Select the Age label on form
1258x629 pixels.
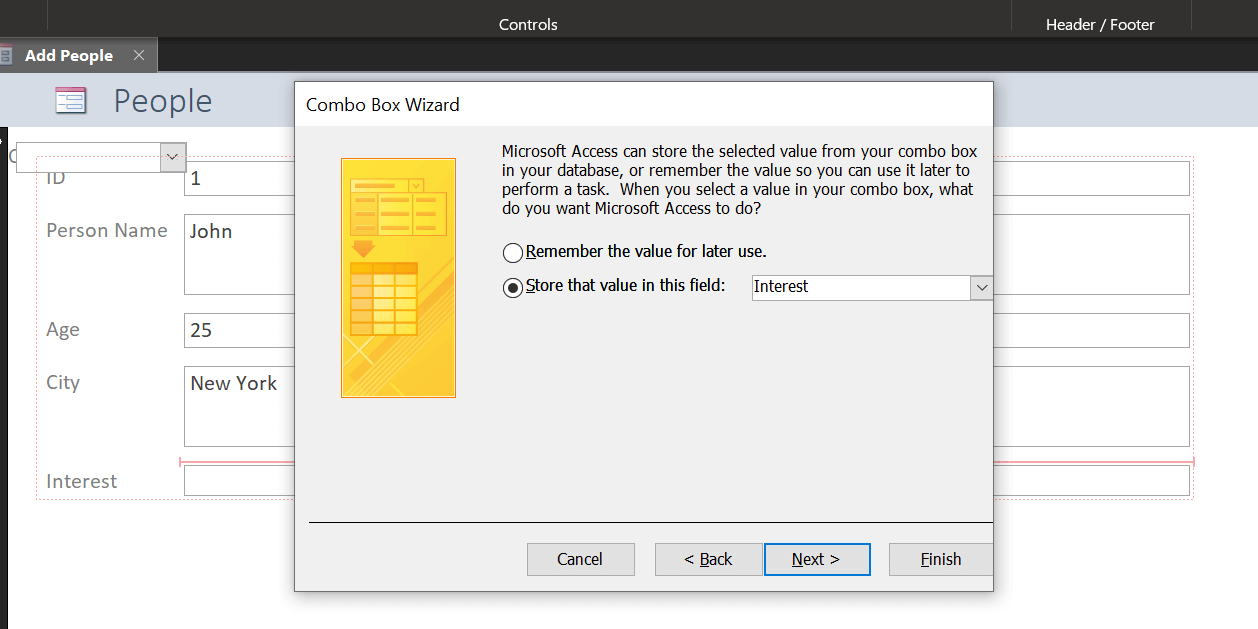[63, 330]
